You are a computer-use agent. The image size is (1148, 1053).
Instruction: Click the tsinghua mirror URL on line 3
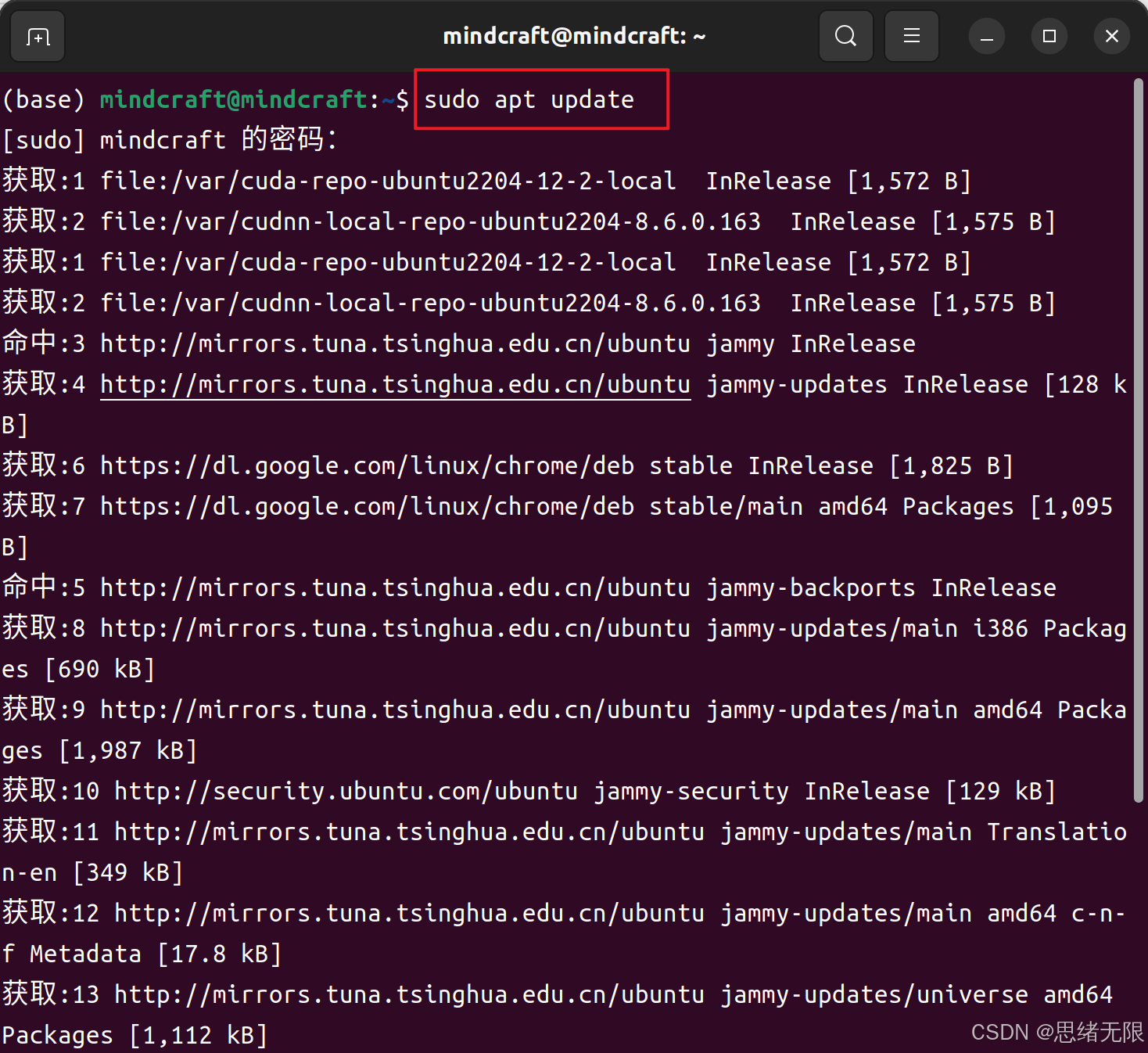[396, 343]
